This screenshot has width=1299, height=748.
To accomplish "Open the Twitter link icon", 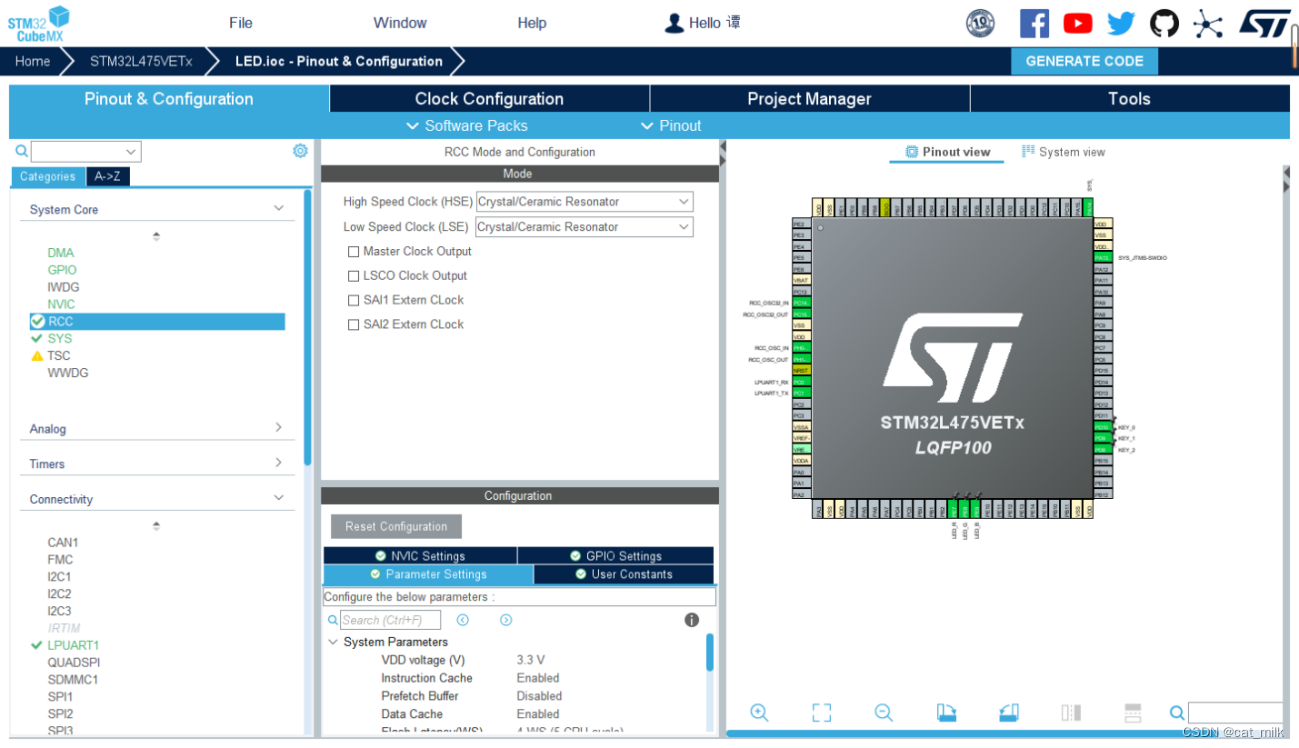I will [1121, 23].
